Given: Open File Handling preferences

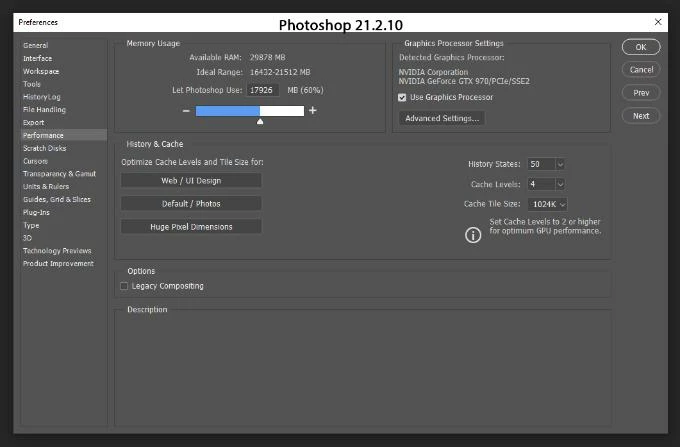Looking at the screenshot, I should [44, 110].
